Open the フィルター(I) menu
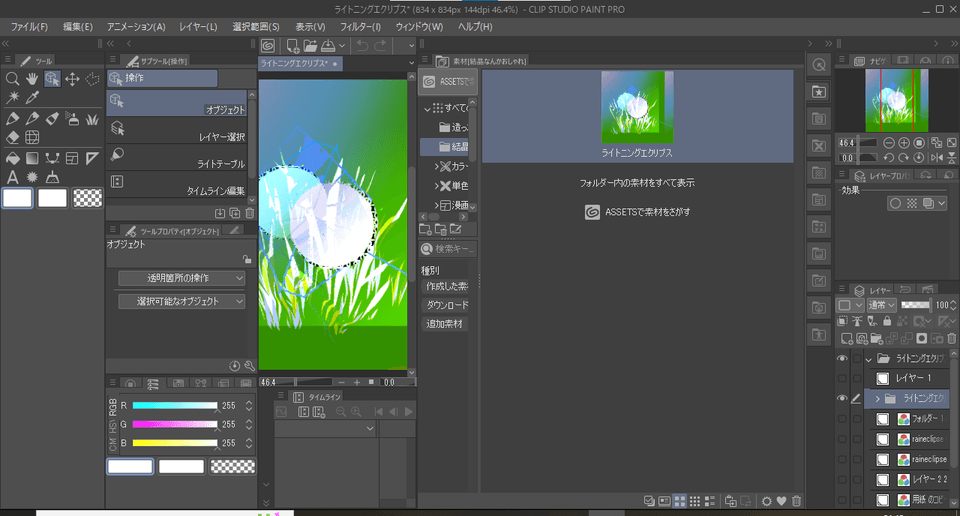This screenshot has height=516, width=960. [360, 27]
